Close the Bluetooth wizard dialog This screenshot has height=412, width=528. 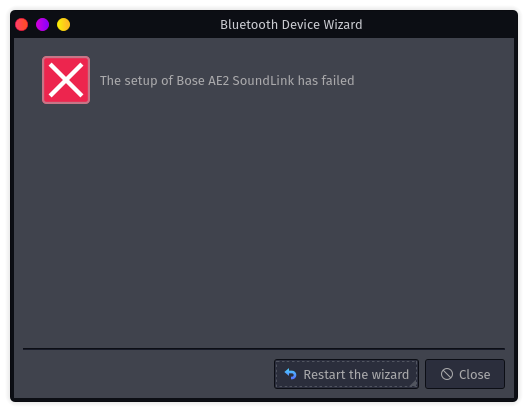click(x=465, y=374)
